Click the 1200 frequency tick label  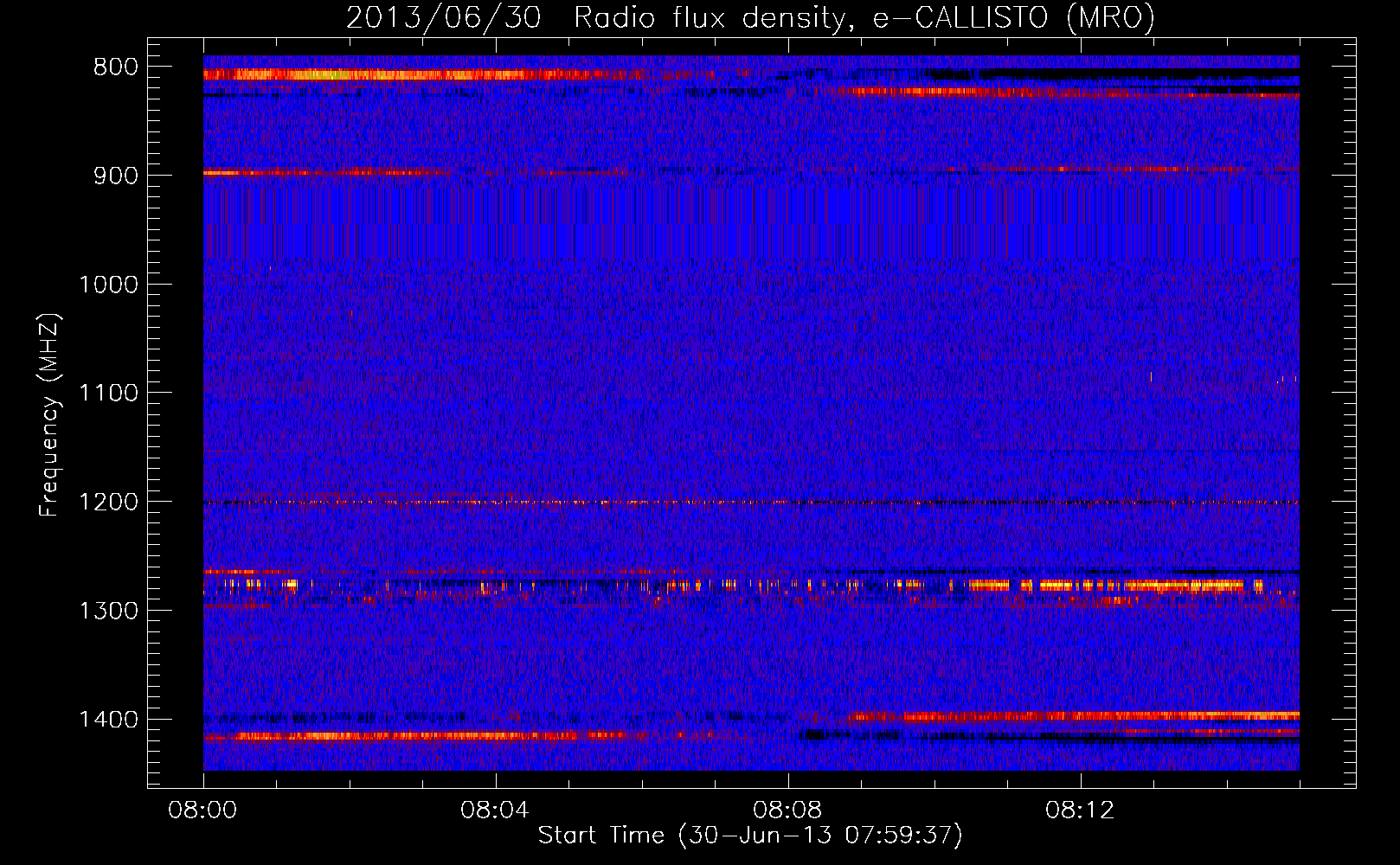tap(108, 503)
